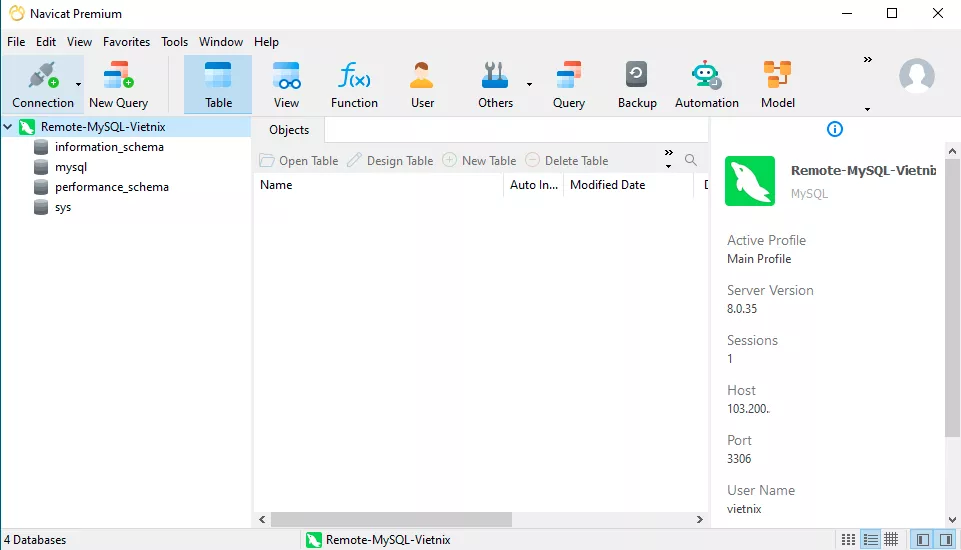The image size is (961, 550).
Task: Click the Delete Table button
Action: coord(567,161)
